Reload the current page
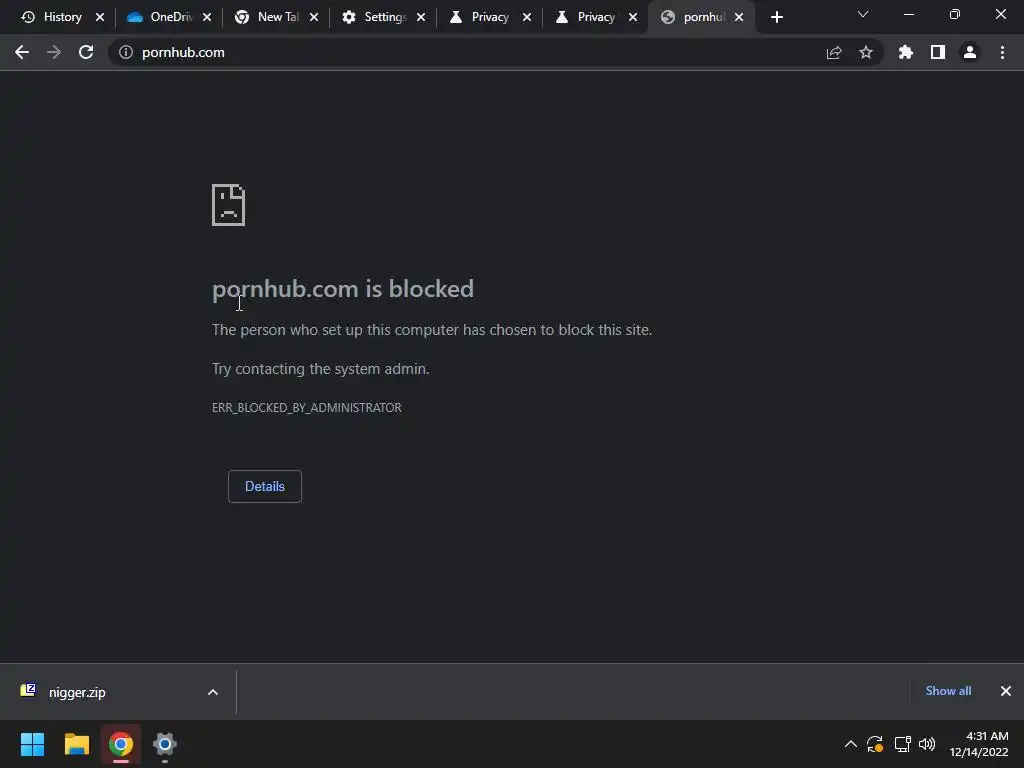 [86, 52]
